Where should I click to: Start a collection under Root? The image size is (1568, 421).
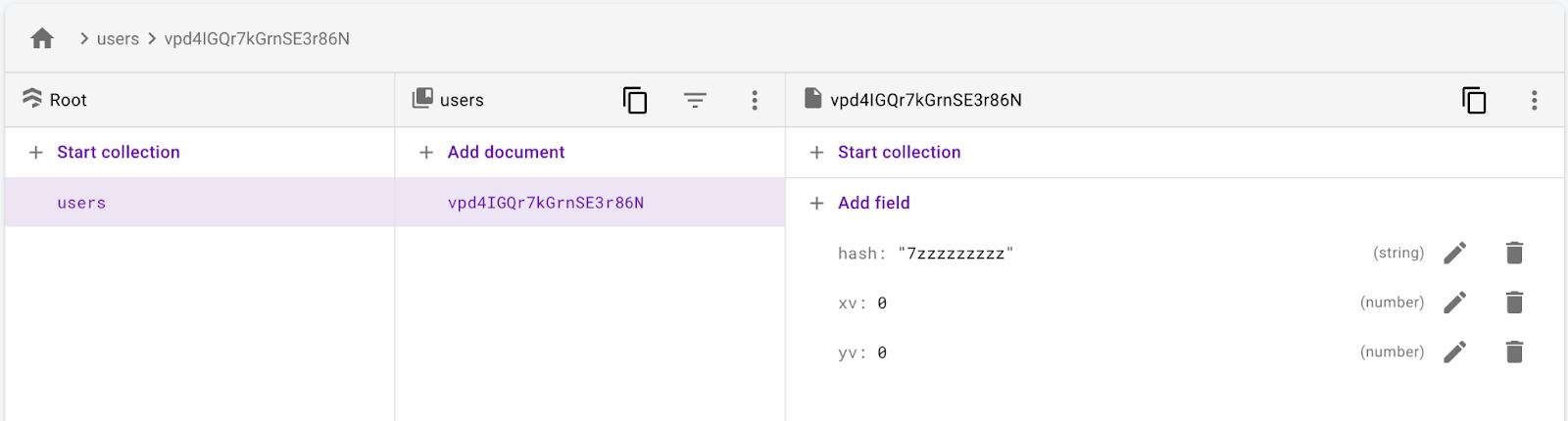click(x=118, y=152)
